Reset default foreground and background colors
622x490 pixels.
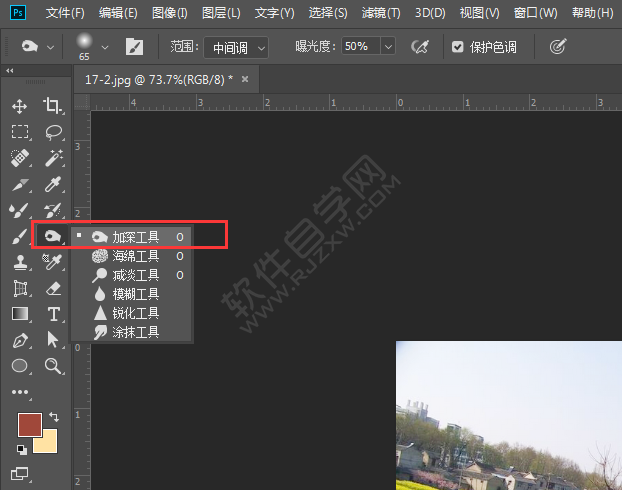22,450
